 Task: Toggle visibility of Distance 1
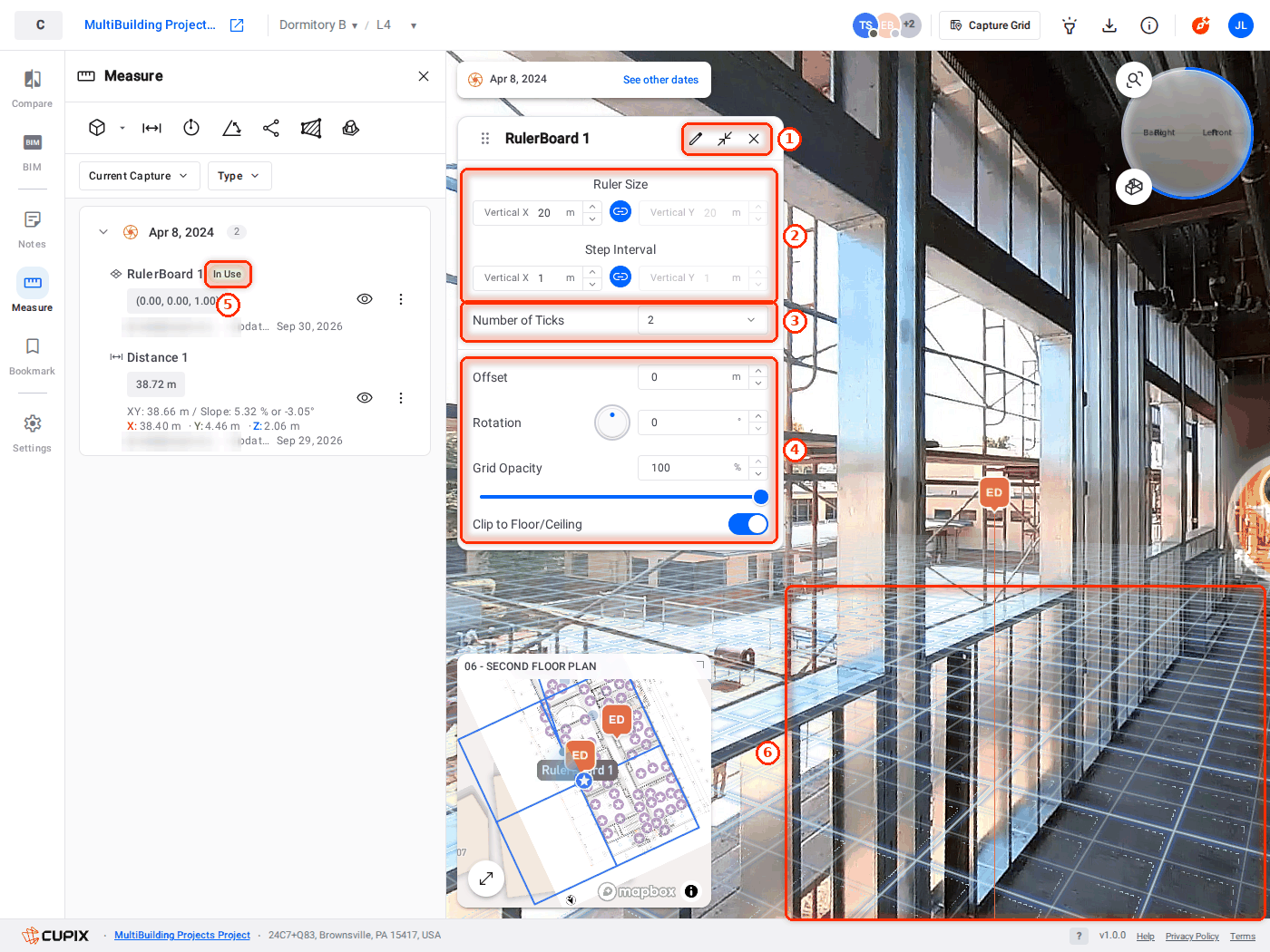pos(365,398)
